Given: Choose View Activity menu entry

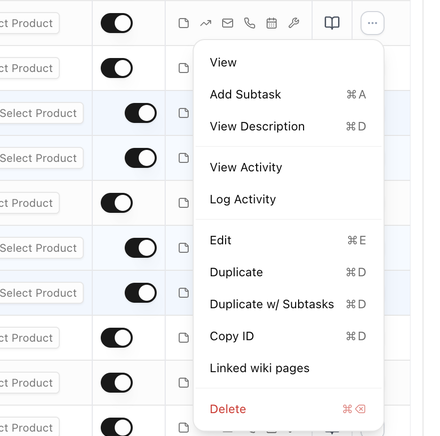Looking at the screenshot, I should point(289,167).
